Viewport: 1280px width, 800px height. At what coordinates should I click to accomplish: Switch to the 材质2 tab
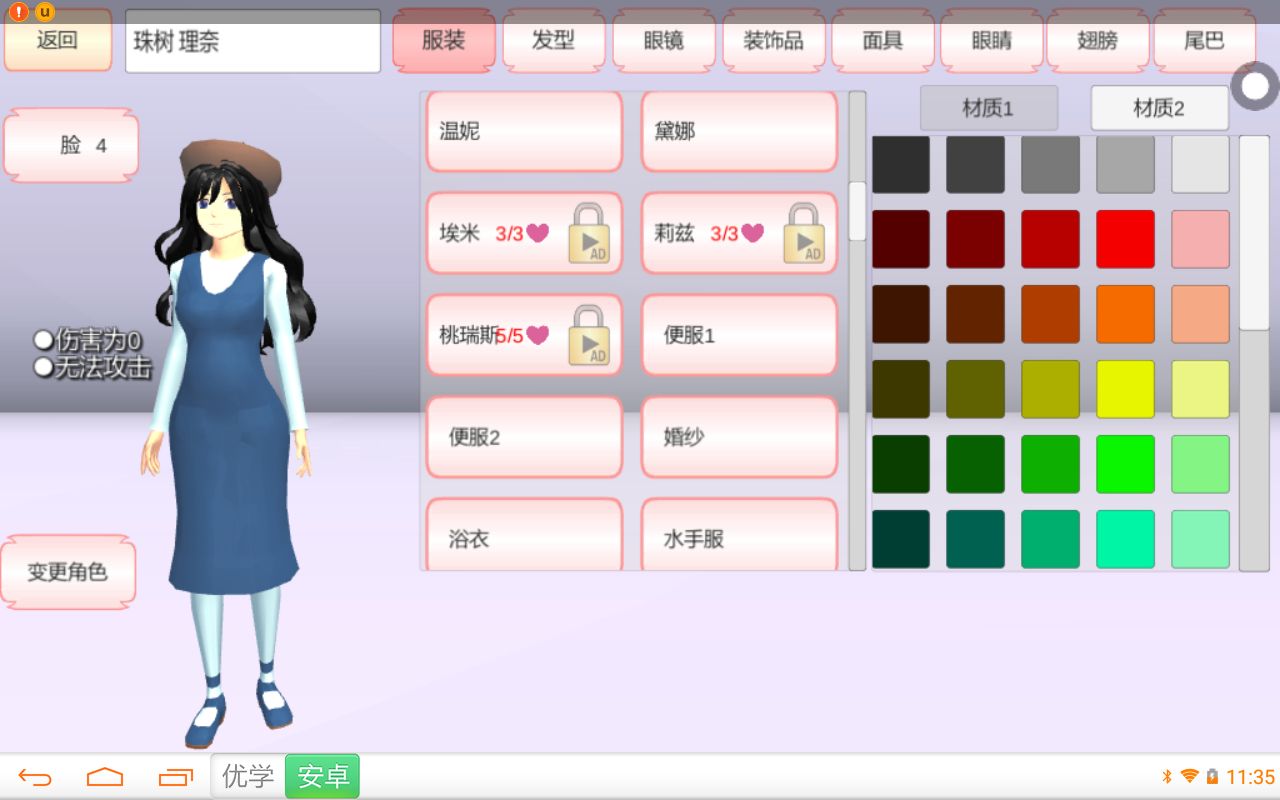(1158, 108)
